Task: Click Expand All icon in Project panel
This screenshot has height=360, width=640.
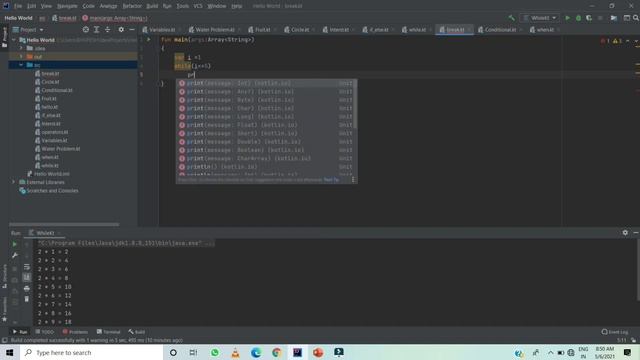Action: click(97, 30)
